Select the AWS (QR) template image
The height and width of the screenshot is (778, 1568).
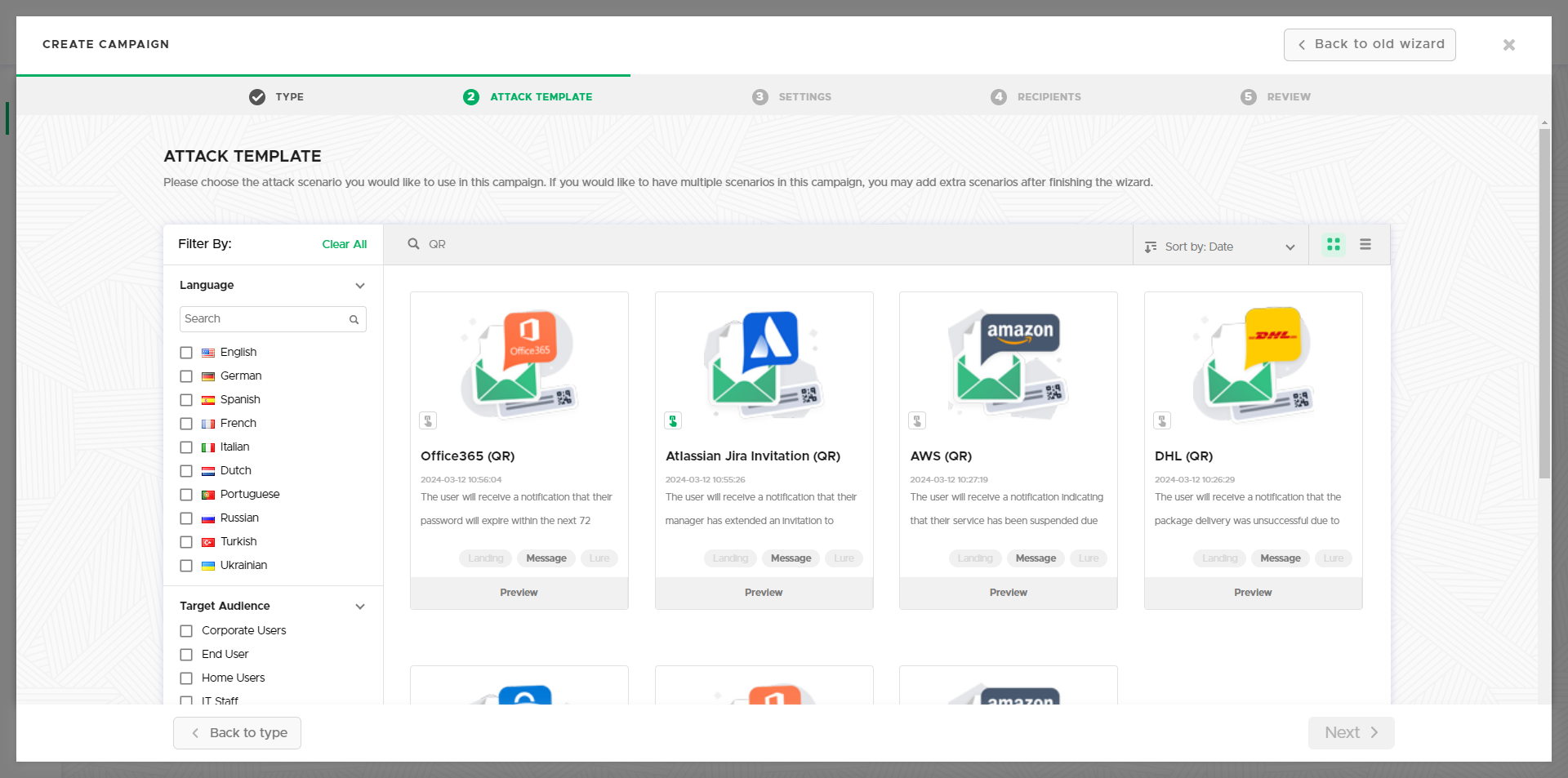(1009, 365)
